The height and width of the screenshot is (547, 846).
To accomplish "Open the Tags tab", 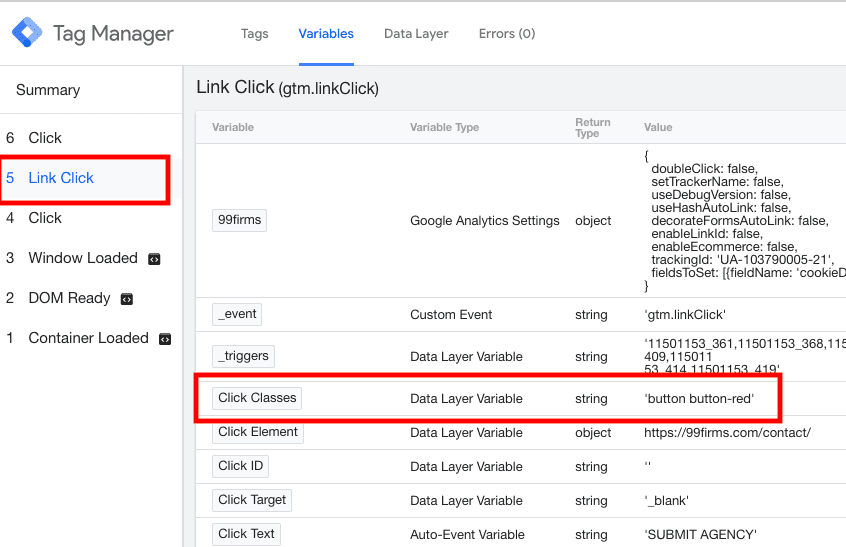I will point(254,33).
